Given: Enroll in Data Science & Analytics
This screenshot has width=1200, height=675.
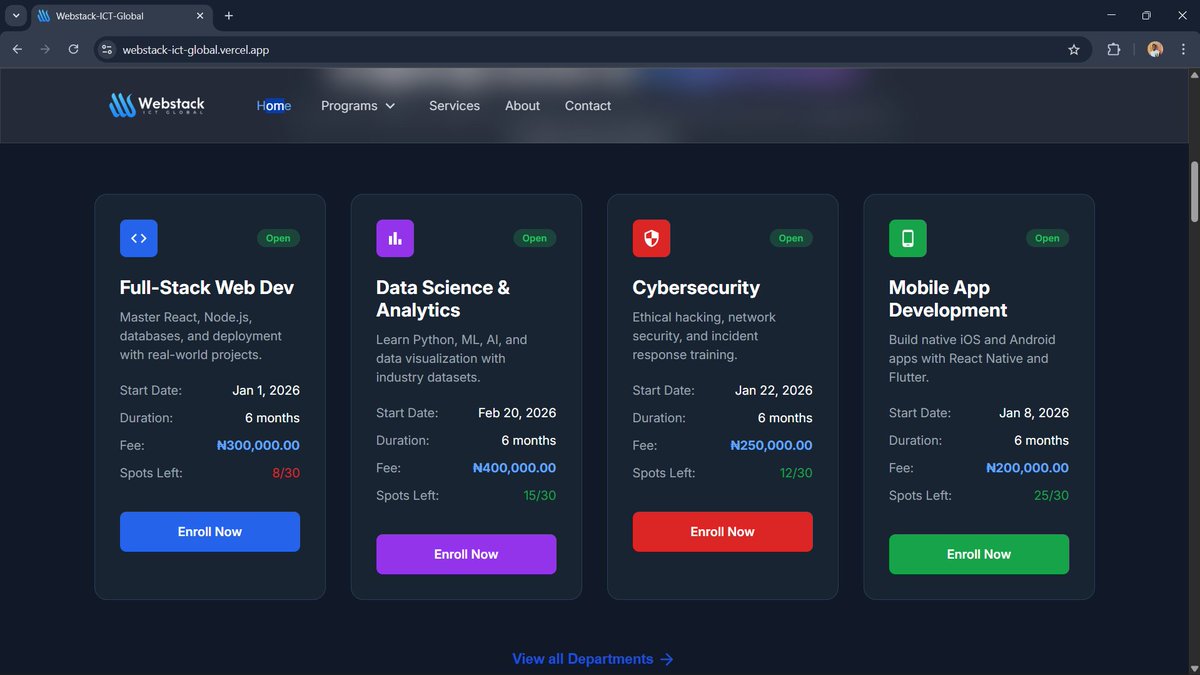Looking at the screenshot, I should click(x=466, y=554).
